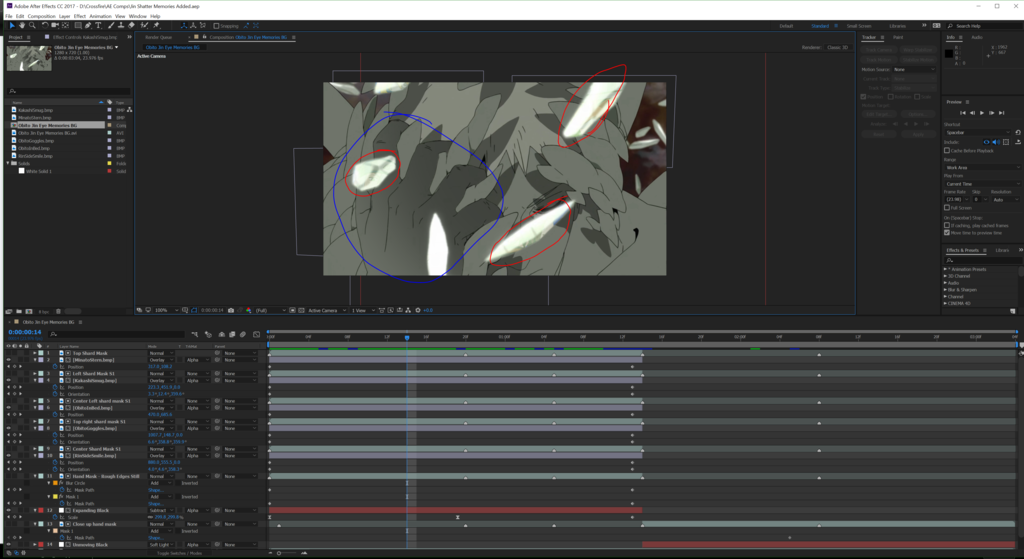Check Cache Before Playback option

click(947, 151)
